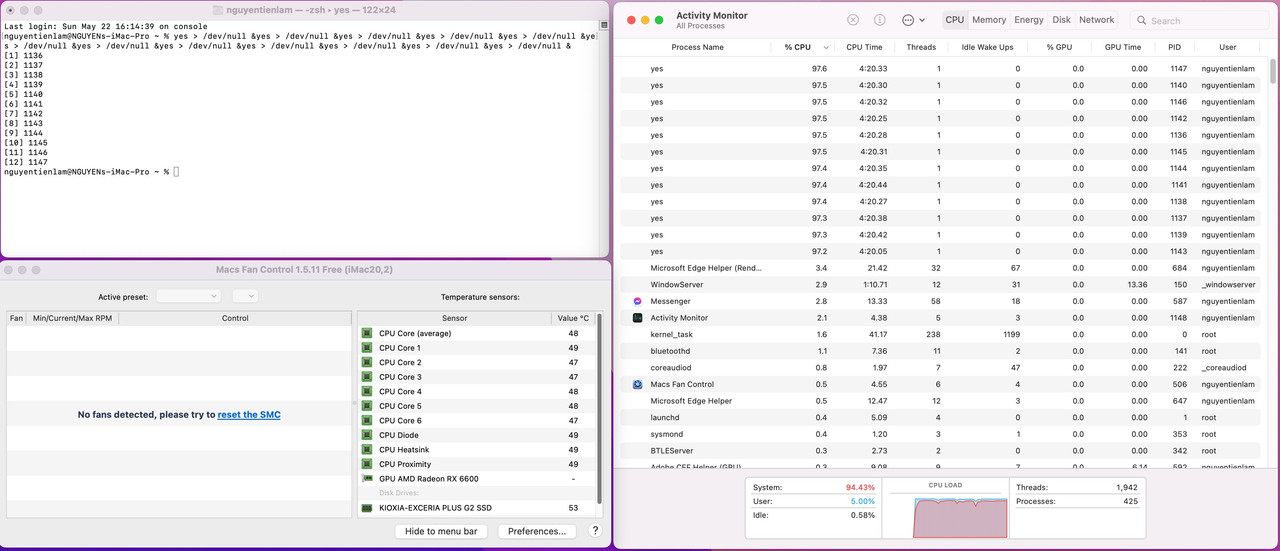
Task: Switch to the CPU tab
Action: pos(955,19)
